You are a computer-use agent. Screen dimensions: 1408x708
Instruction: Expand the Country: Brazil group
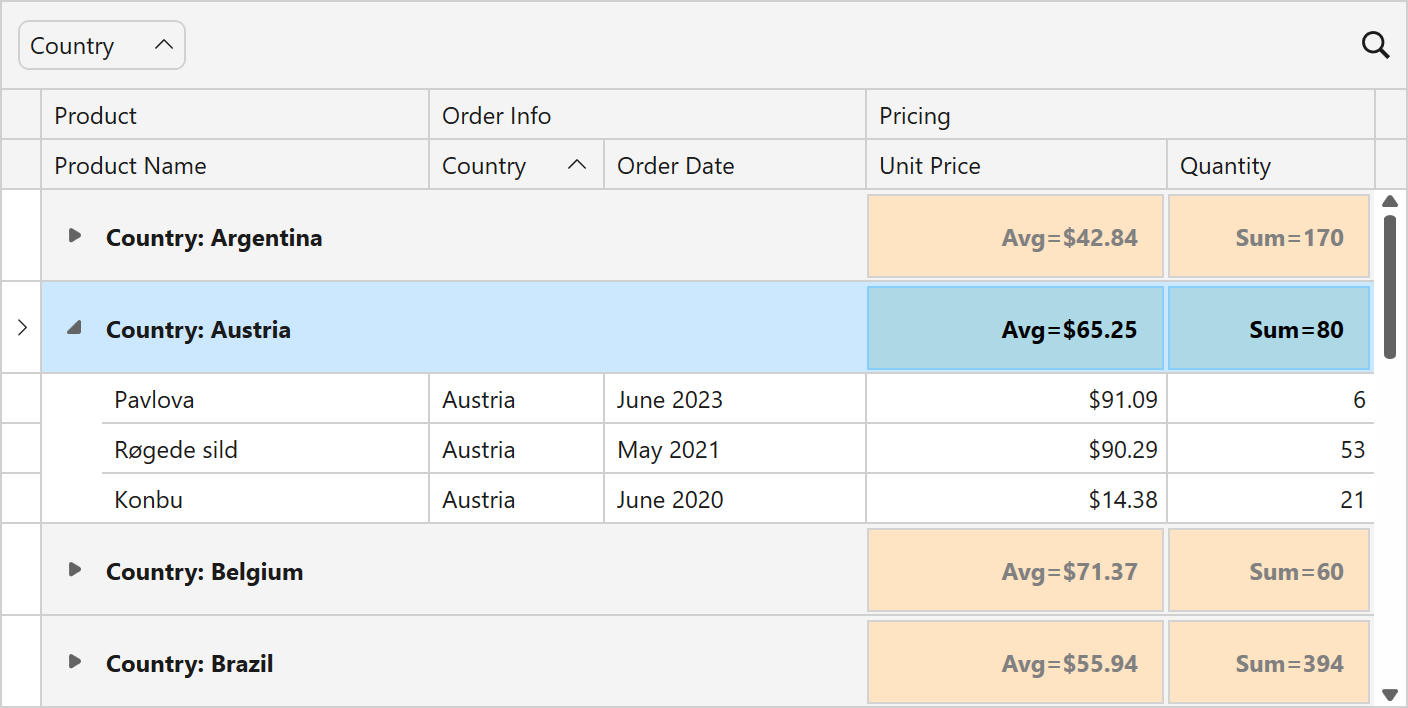(74, 662)
